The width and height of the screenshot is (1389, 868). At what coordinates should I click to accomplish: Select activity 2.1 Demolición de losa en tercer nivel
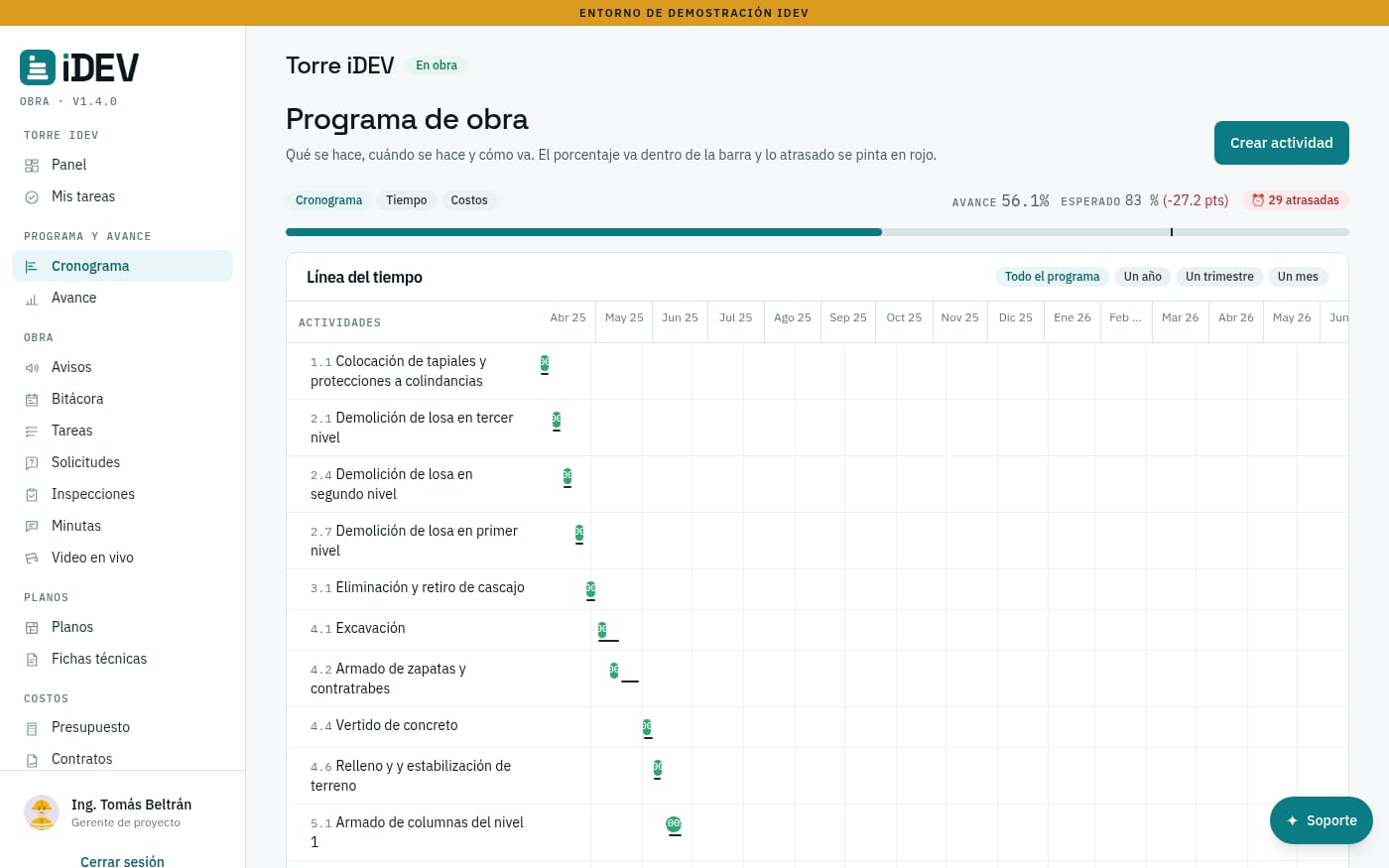coord(412,428)
